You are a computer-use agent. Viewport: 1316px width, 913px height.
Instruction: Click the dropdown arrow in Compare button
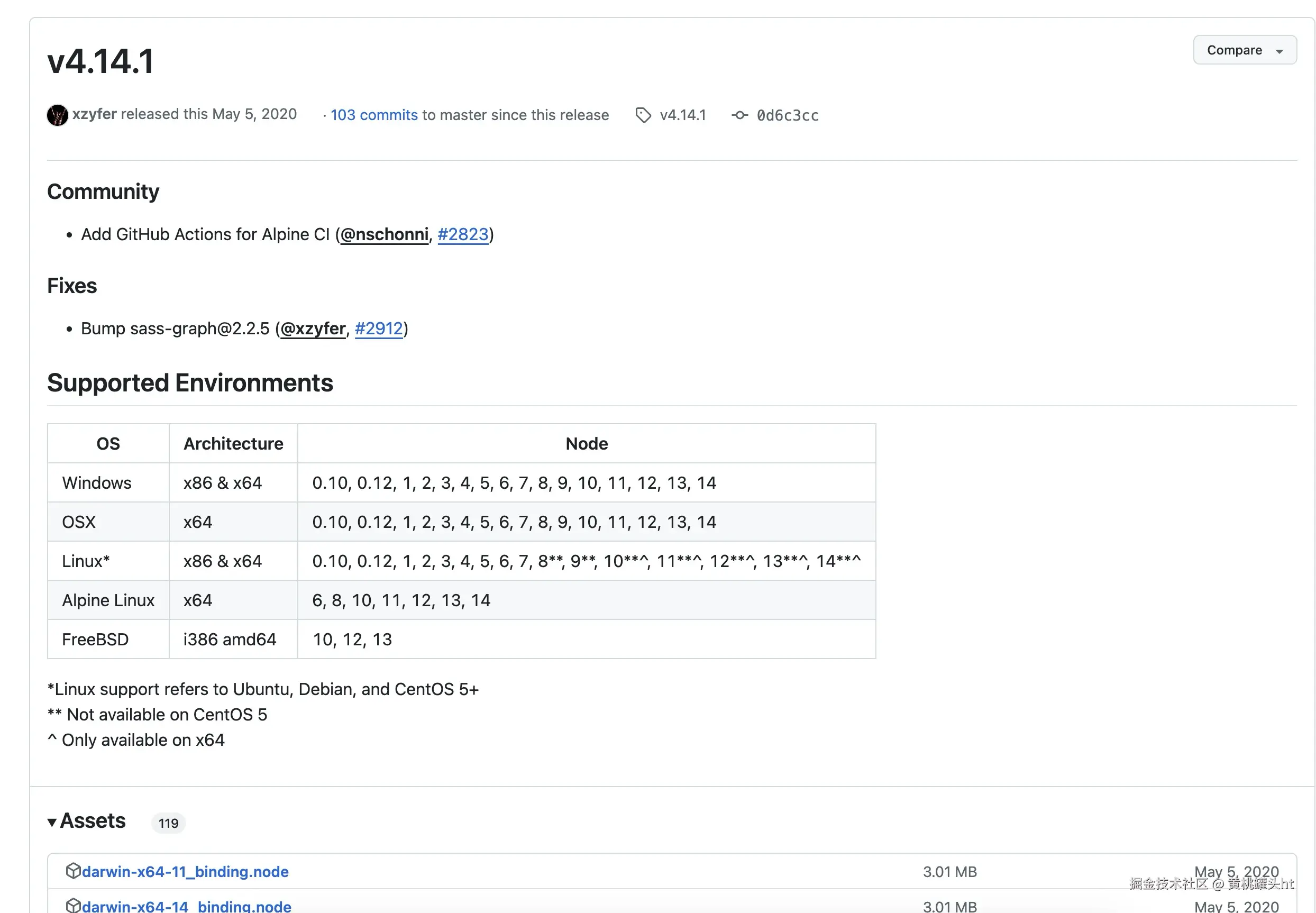click(1279, 51)
